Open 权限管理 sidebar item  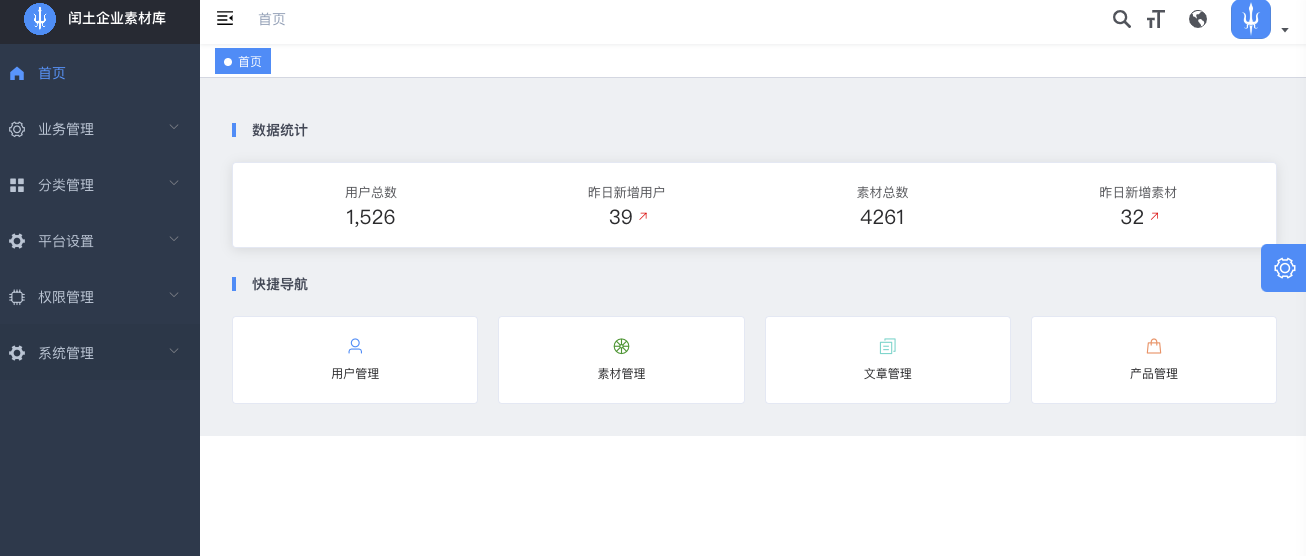[100, 297]
